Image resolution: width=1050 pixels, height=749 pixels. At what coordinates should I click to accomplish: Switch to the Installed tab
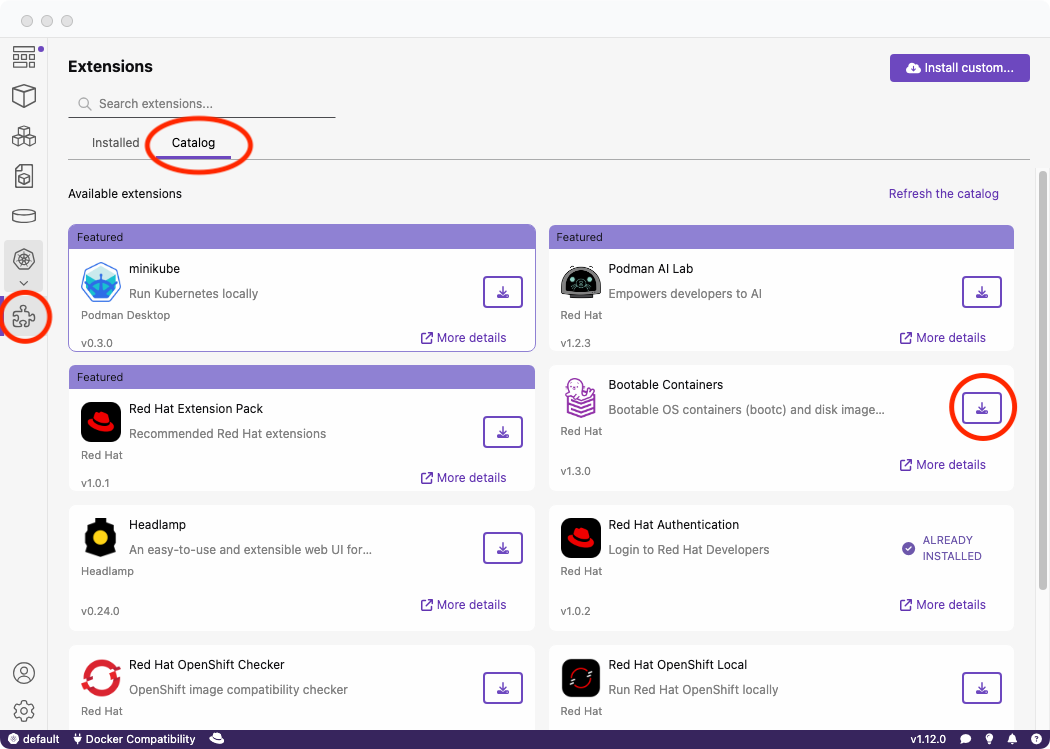(116, 143)
